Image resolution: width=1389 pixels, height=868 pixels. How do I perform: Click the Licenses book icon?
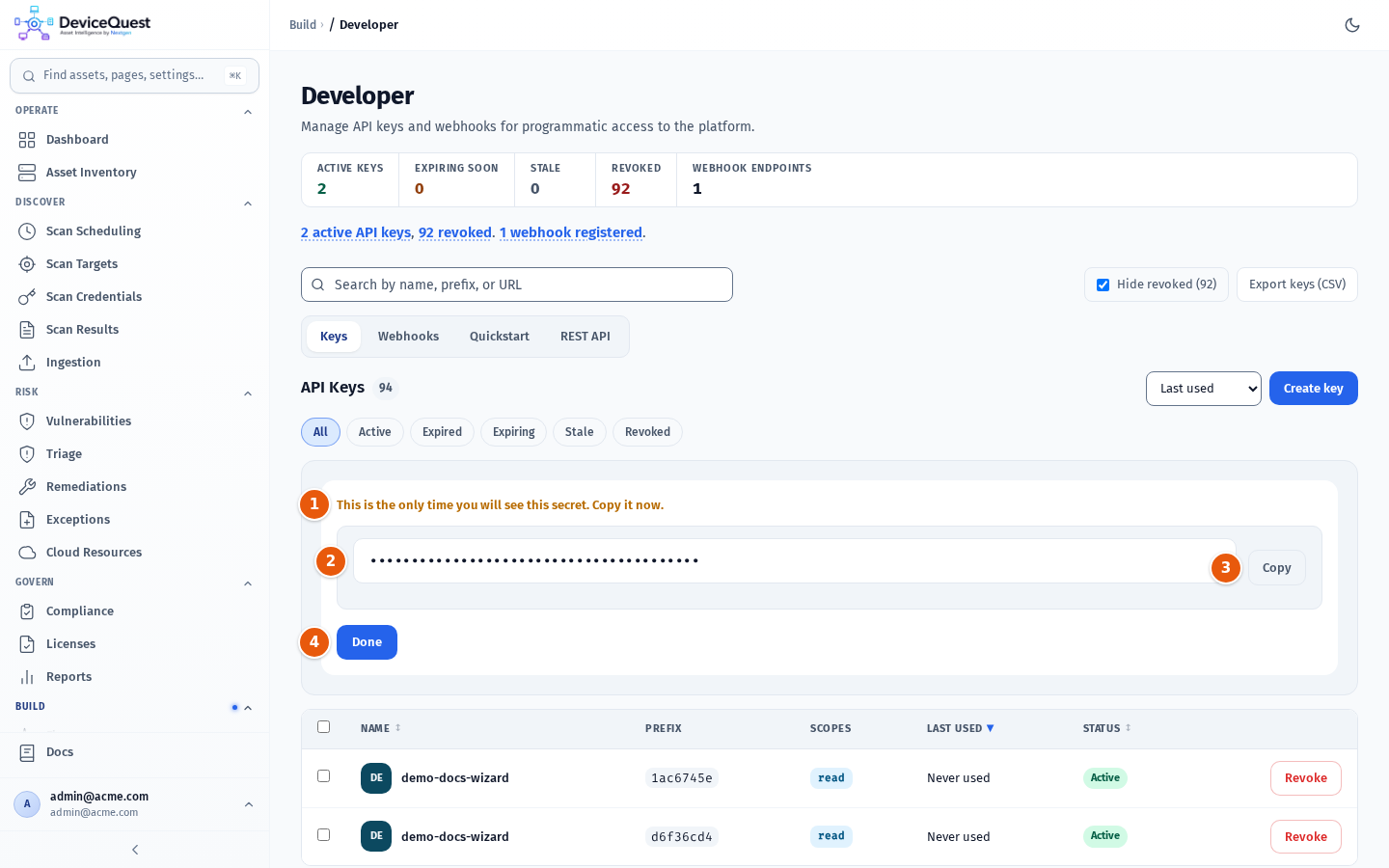(27, 644)
